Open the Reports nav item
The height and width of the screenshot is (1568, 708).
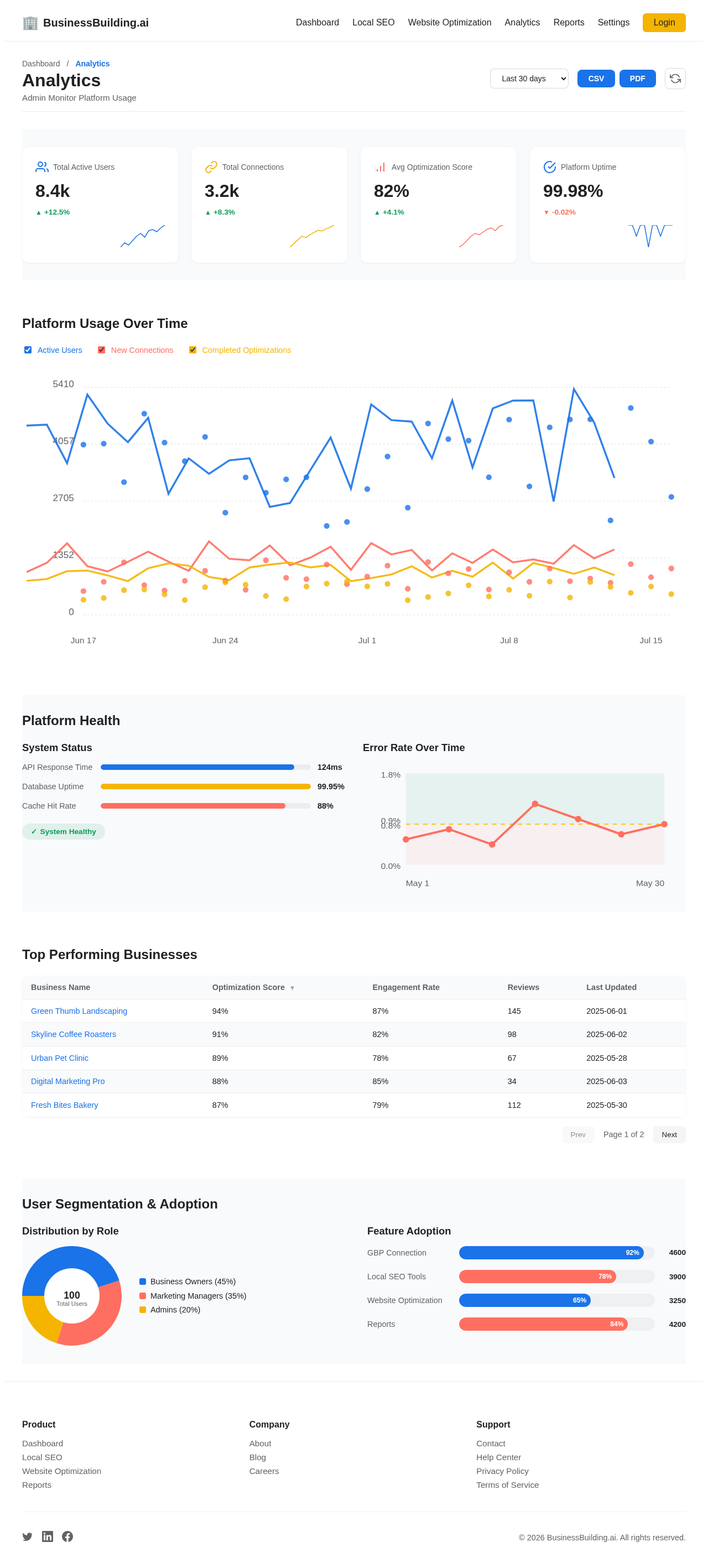569,23
